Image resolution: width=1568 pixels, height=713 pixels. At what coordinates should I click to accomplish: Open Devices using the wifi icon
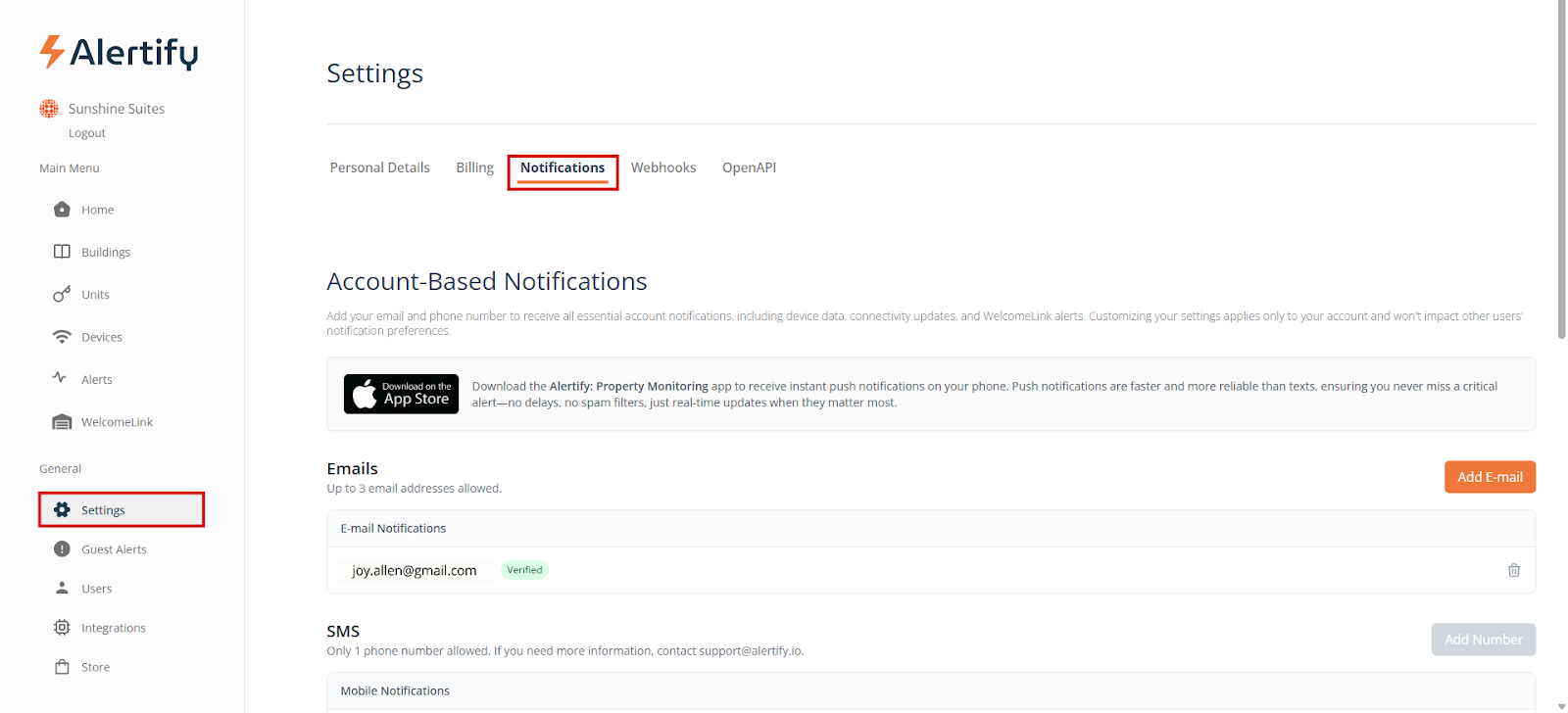[62, 337]
